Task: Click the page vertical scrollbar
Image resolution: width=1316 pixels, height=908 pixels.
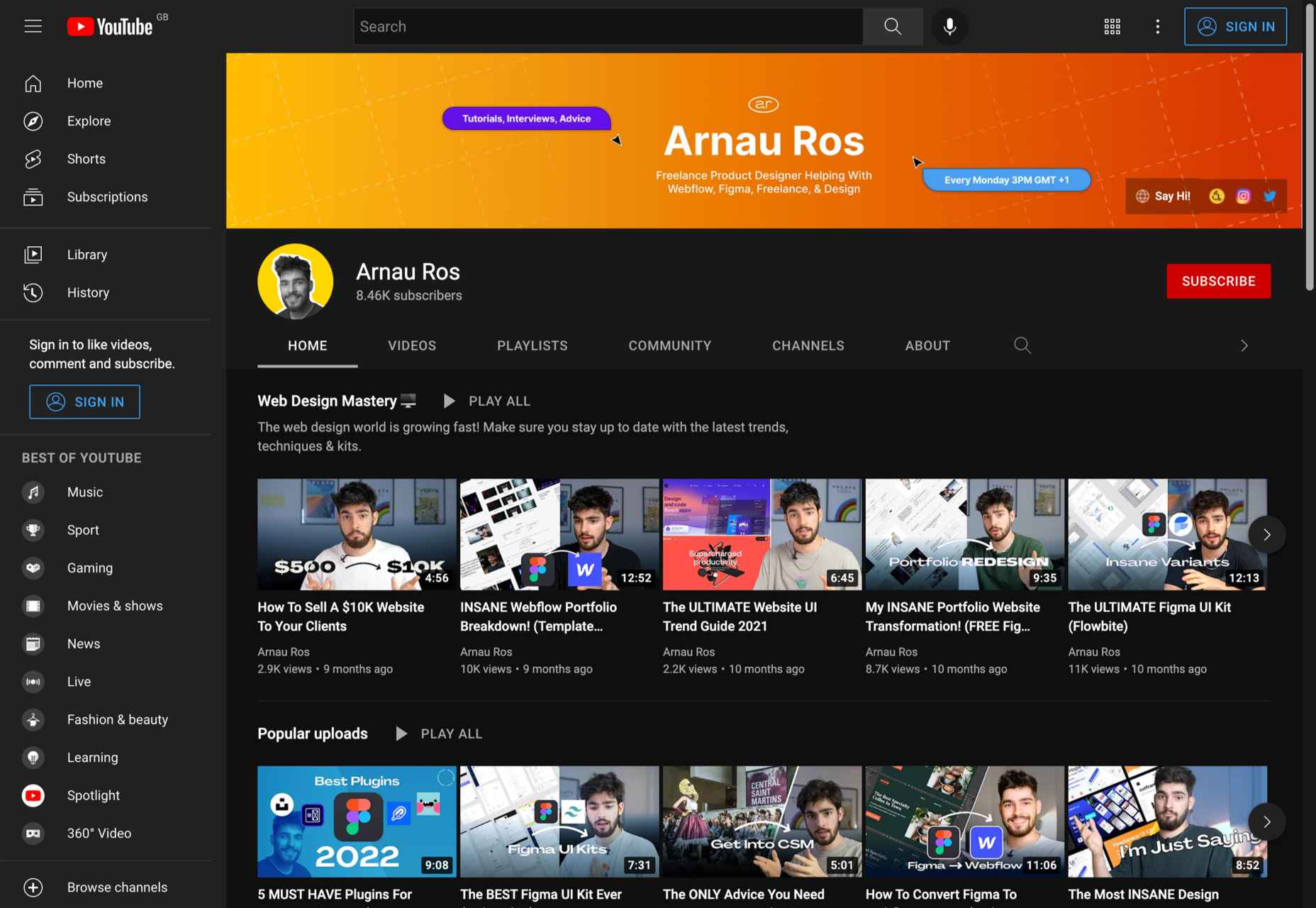Action: (x=1310, y=147)
